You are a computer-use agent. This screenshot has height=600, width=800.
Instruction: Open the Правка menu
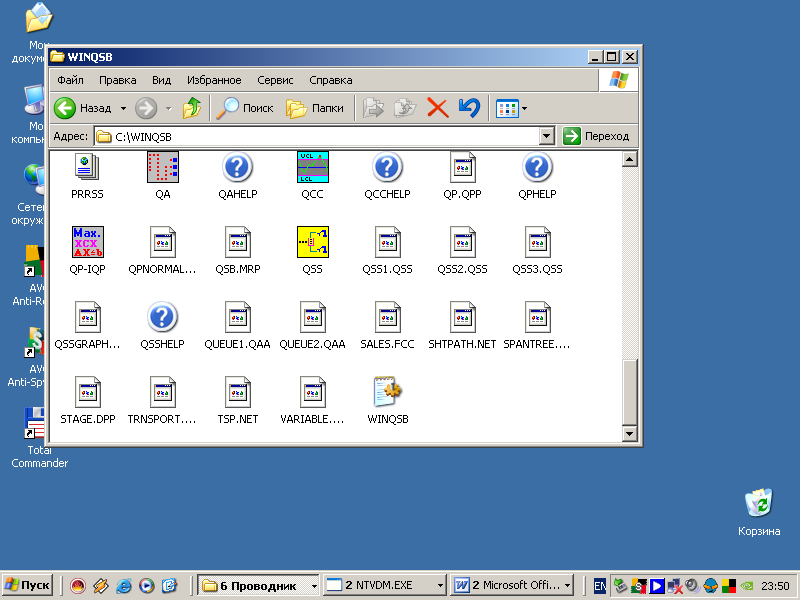pos(118,80)
